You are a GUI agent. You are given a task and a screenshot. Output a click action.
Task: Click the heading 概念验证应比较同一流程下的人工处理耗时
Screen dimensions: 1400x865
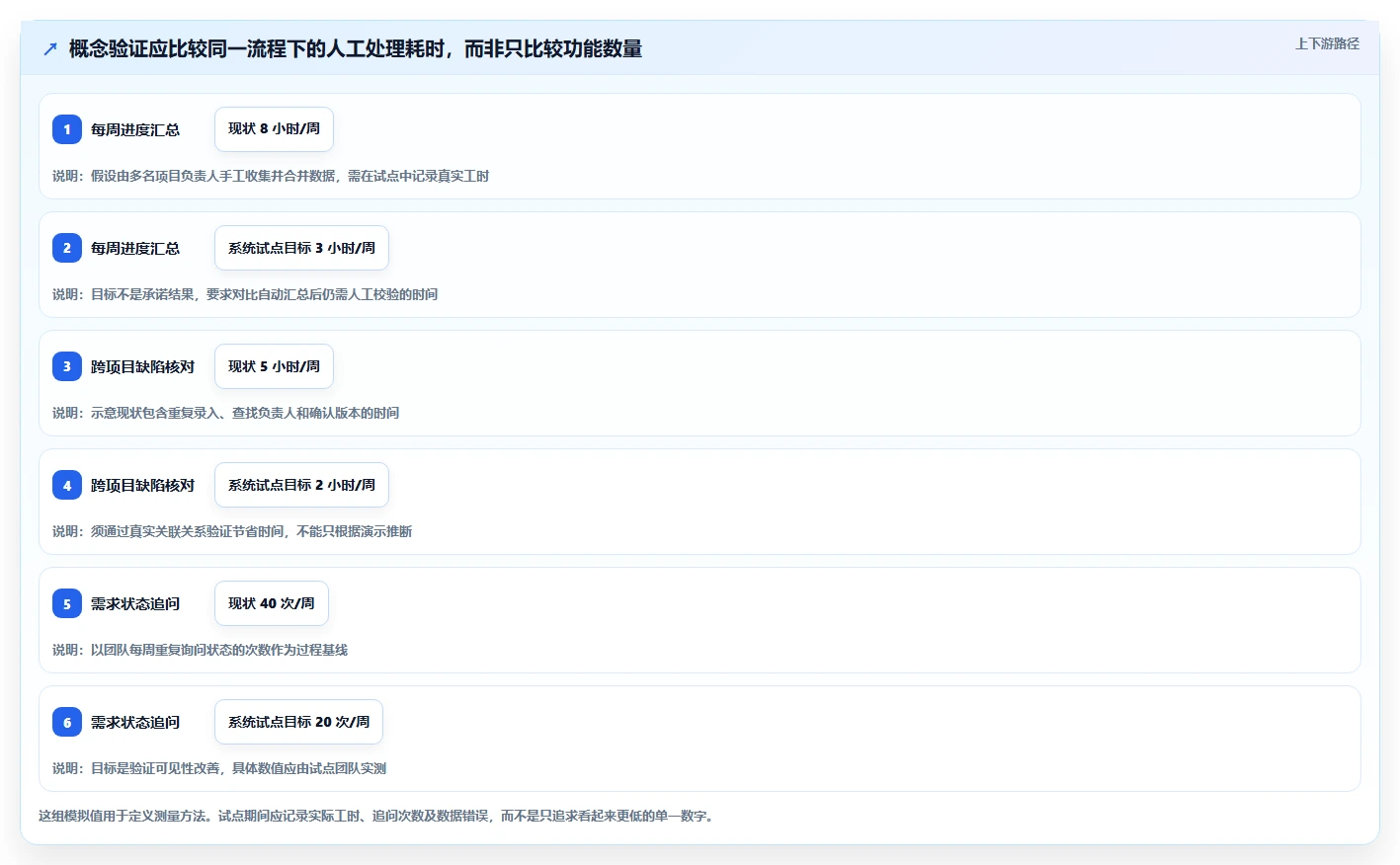pos(356,48)
